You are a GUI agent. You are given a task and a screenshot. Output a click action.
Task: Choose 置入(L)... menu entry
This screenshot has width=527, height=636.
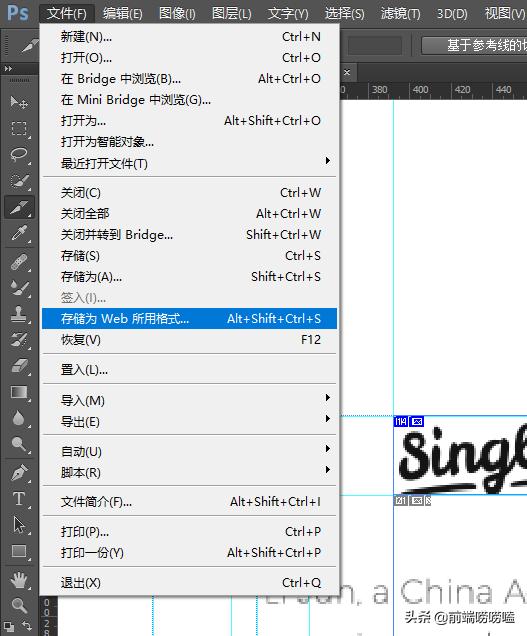(x=189, y=370)
